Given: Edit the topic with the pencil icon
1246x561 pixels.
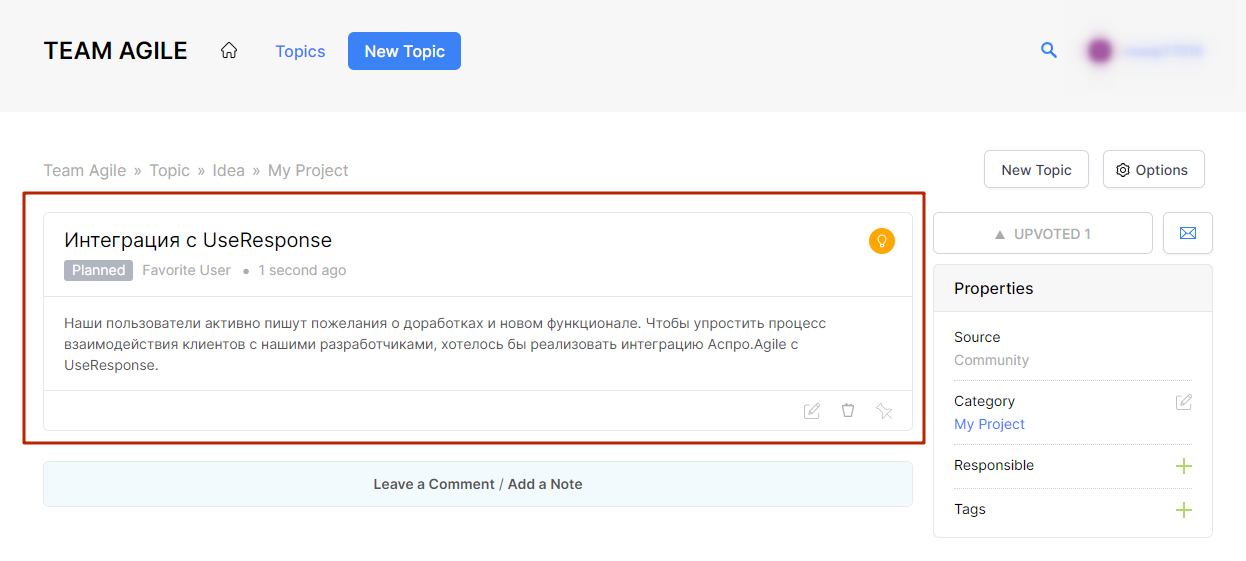Looking at the screenshot, I should 812,411.
